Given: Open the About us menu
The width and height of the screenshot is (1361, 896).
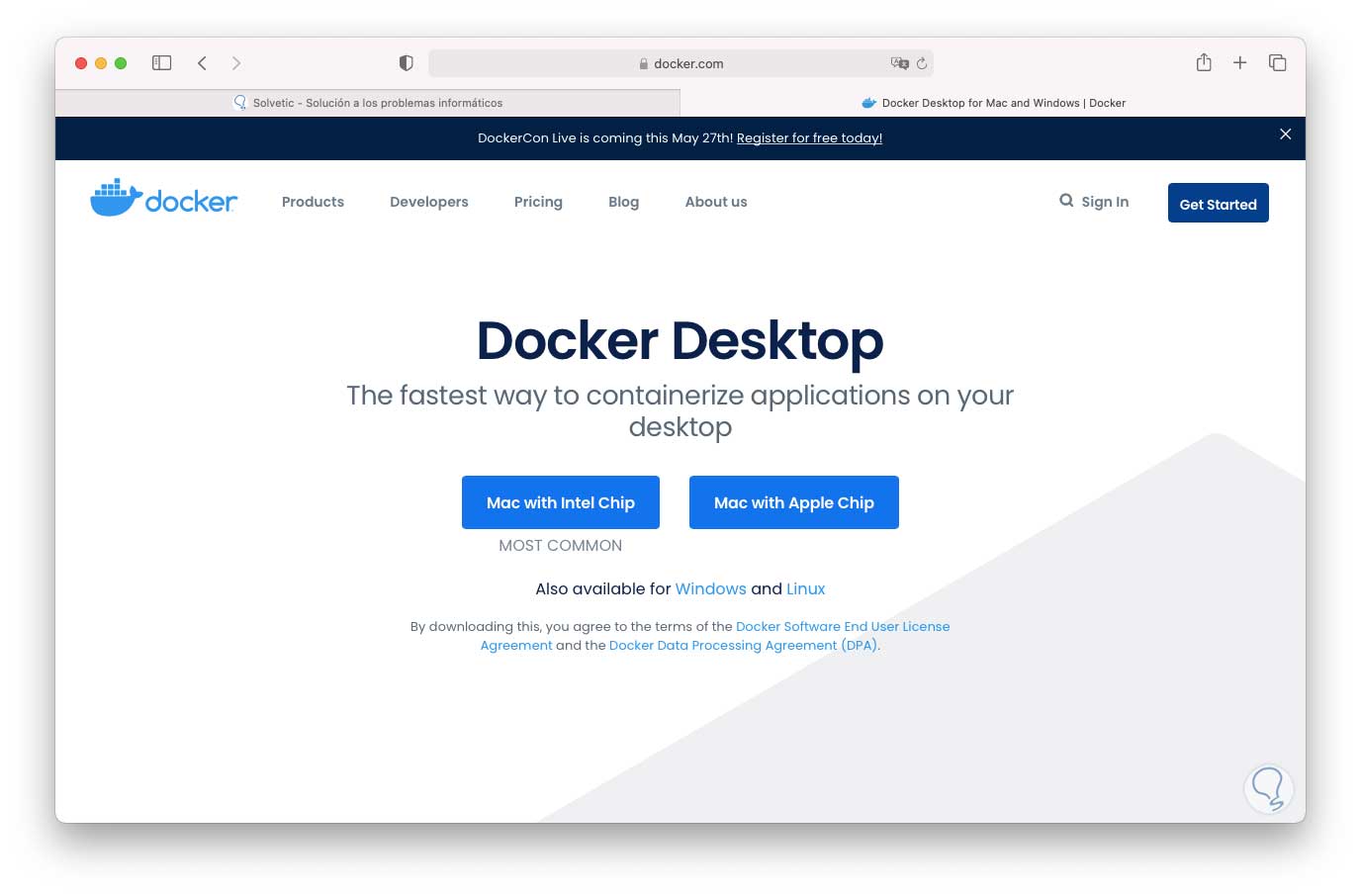Looking at the screenshot, I should pos(716,202).
